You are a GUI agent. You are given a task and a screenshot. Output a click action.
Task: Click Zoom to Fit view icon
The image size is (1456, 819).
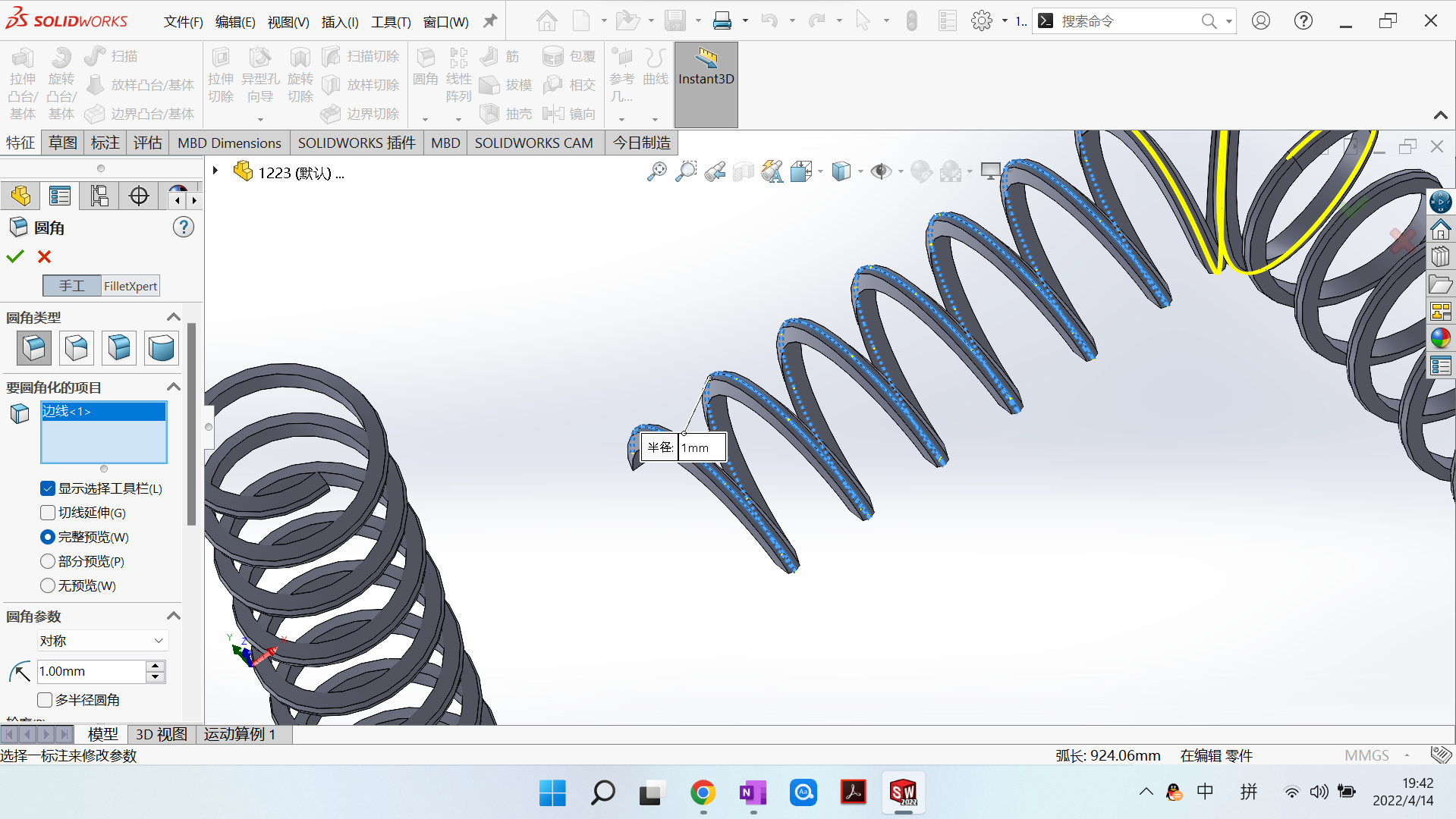pos(657,172)
